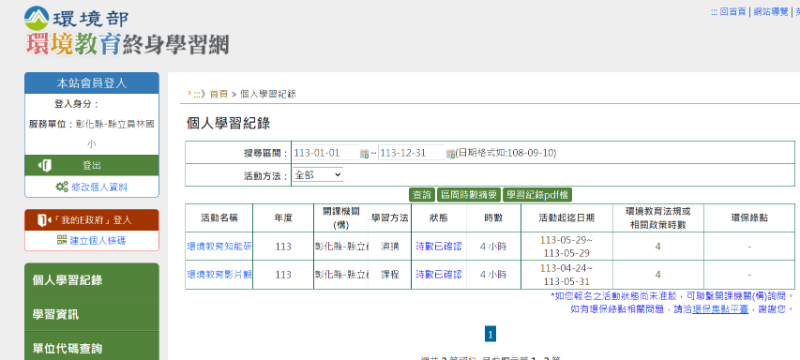This screenshot has width=800, height=360.
Task: Click the gears icon beside 修改個人資料
Action: coord(61,187)
